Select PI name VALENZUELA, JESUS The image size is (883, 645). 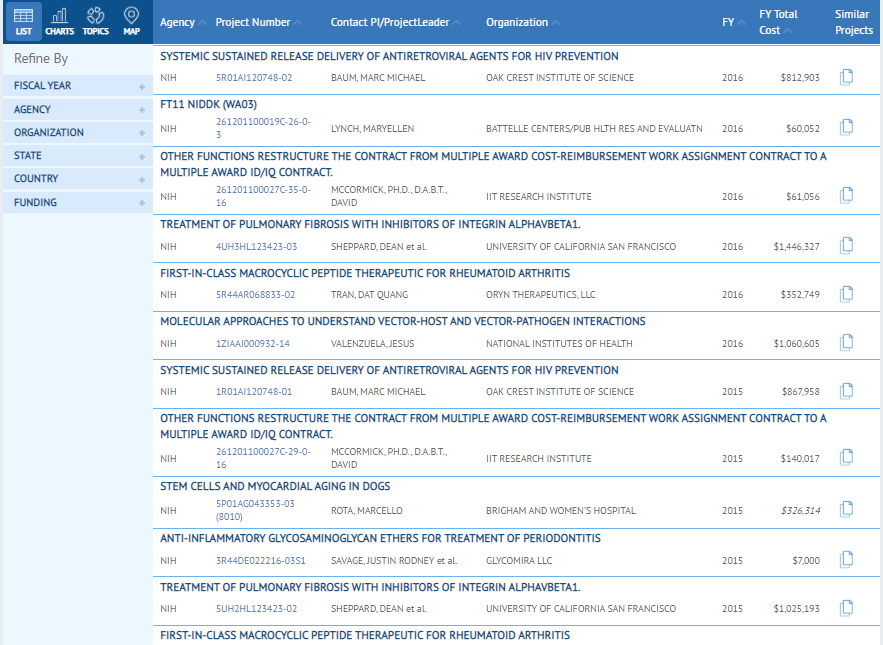[x=372, y=344]
